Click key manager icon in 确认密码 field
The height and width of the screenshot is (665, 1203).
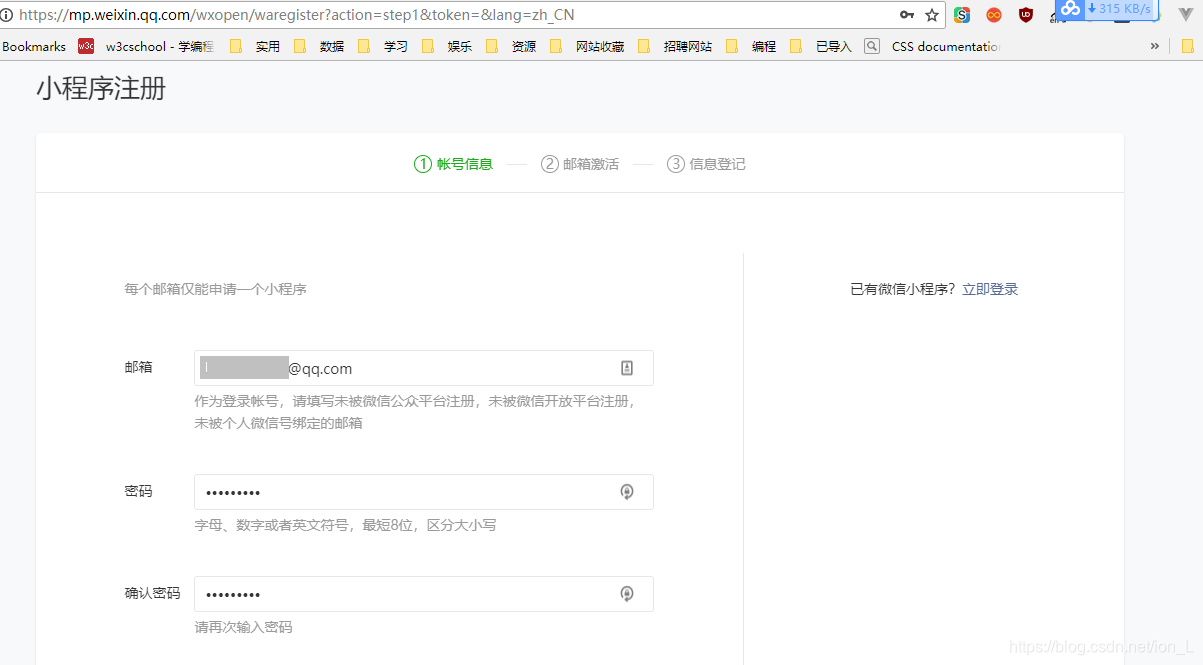[627, 594]
